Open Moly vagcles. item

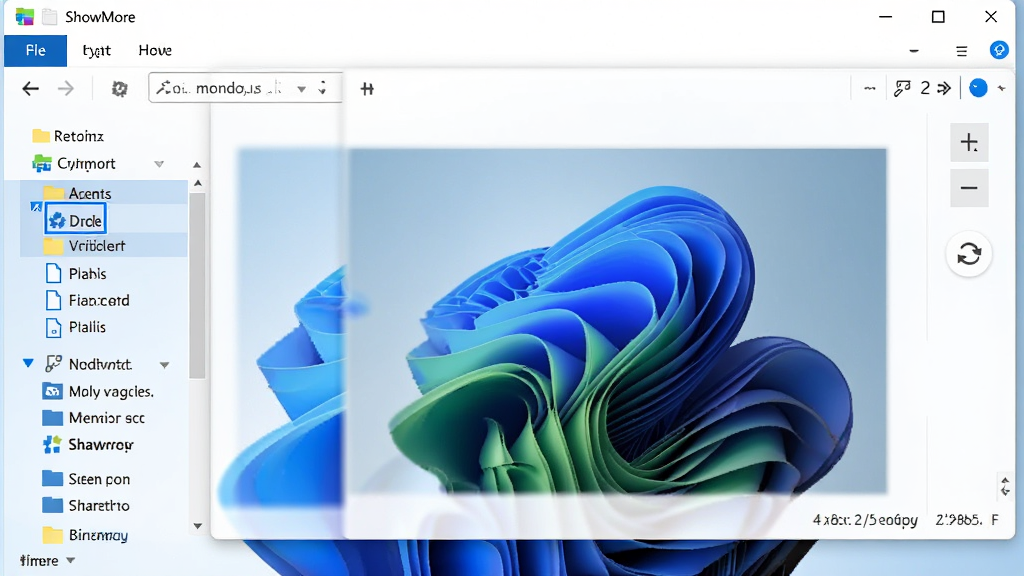coord(98,391)
